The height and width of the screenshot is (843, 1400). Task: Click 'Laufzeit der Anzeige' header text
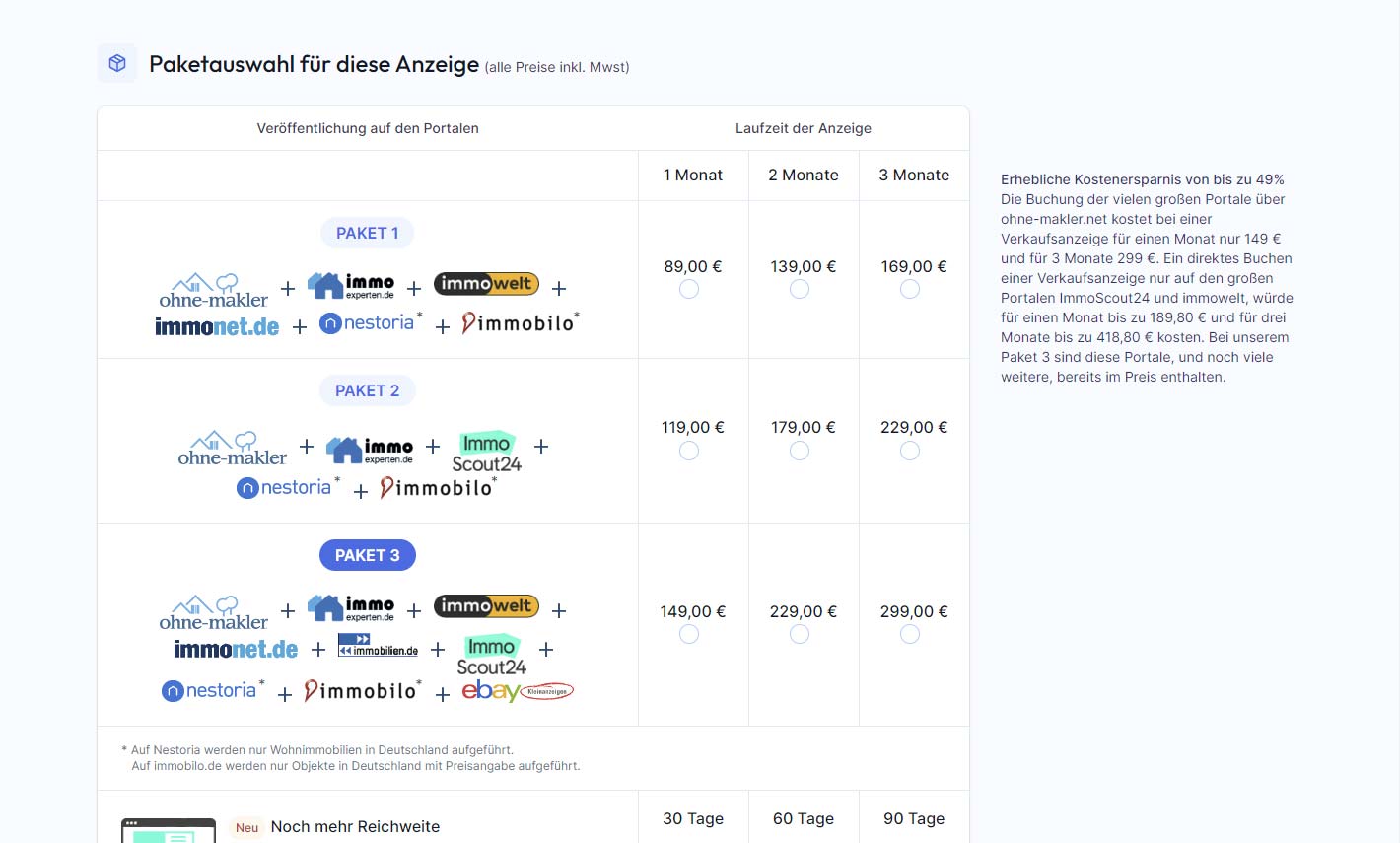[804, 128]
